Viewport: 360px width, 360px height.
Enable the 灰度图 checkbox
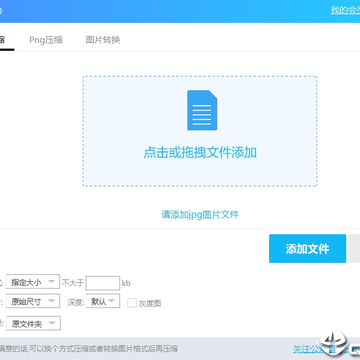tap(132, 303)
